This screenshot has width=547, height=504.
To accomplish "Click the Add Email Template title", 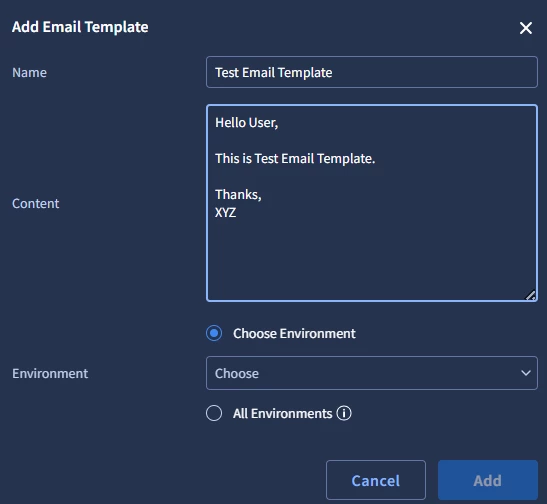I will [80, 27].
